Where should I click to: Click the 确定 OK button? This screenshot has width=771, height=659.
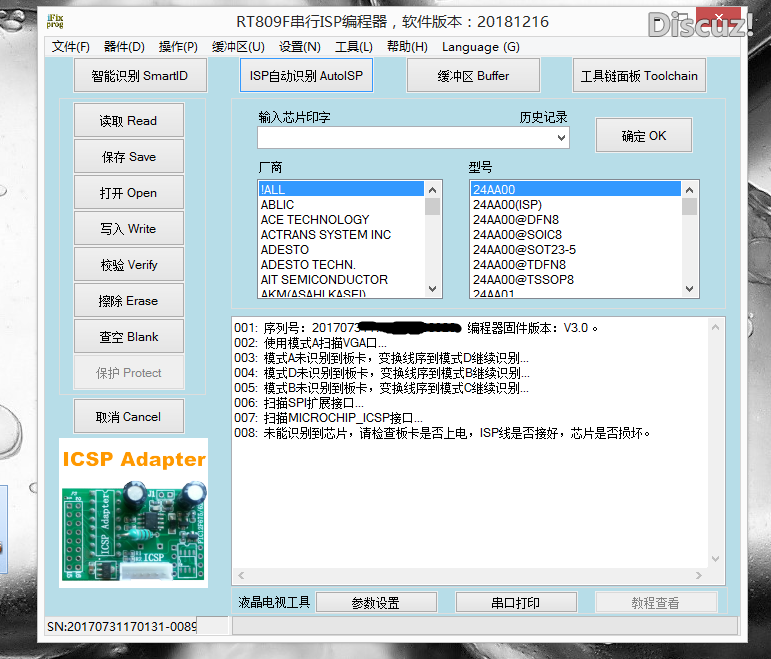(x=643, y=136)
